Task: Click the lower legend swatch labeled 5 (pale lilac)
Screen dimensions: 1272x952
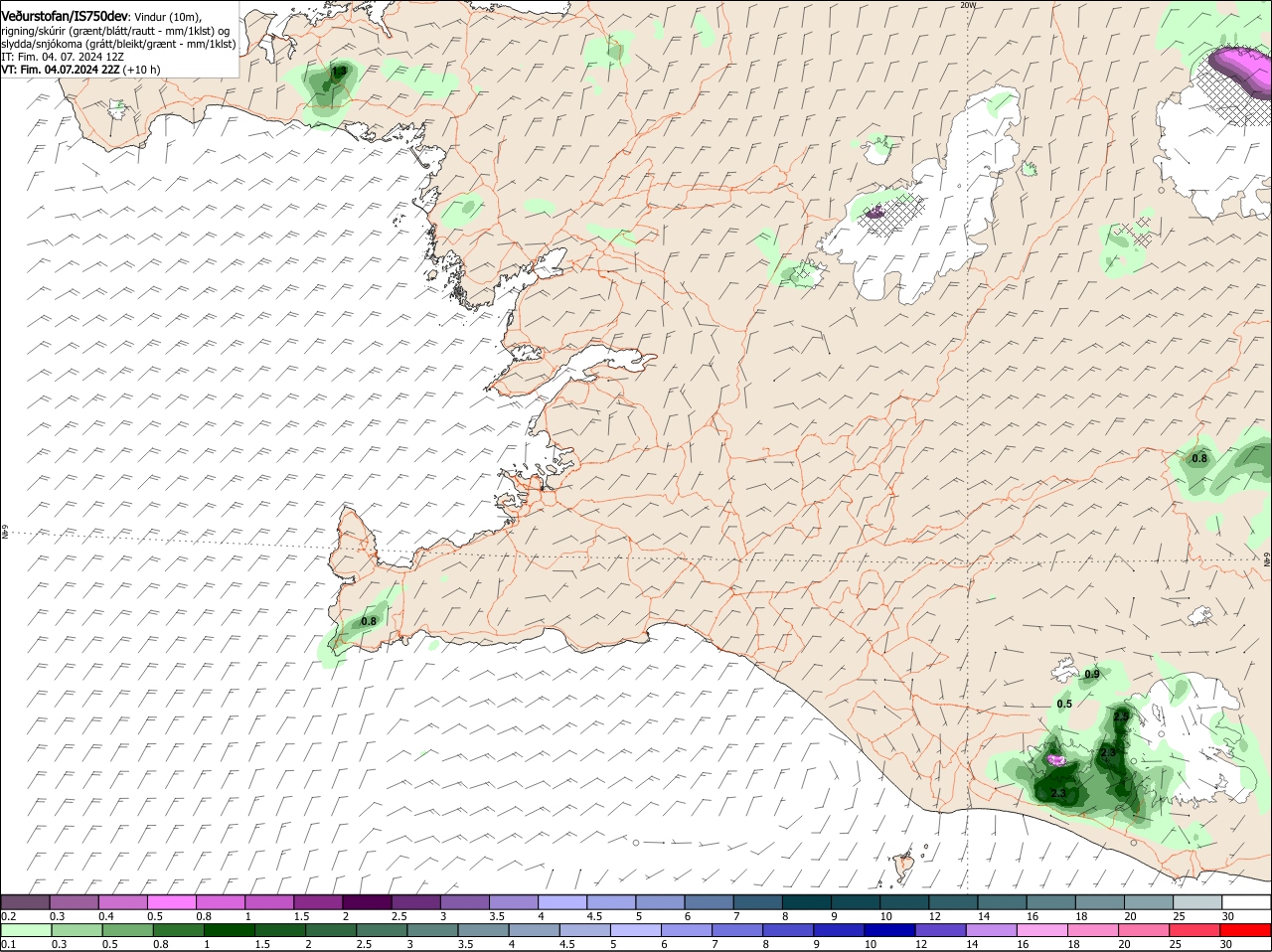Action: (x=636, y=930)
